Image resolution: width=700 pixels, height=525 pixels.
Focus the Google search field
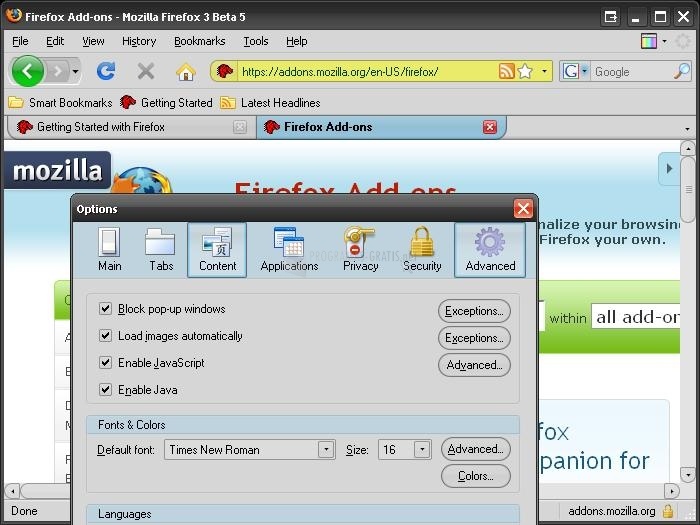(631, 71)
